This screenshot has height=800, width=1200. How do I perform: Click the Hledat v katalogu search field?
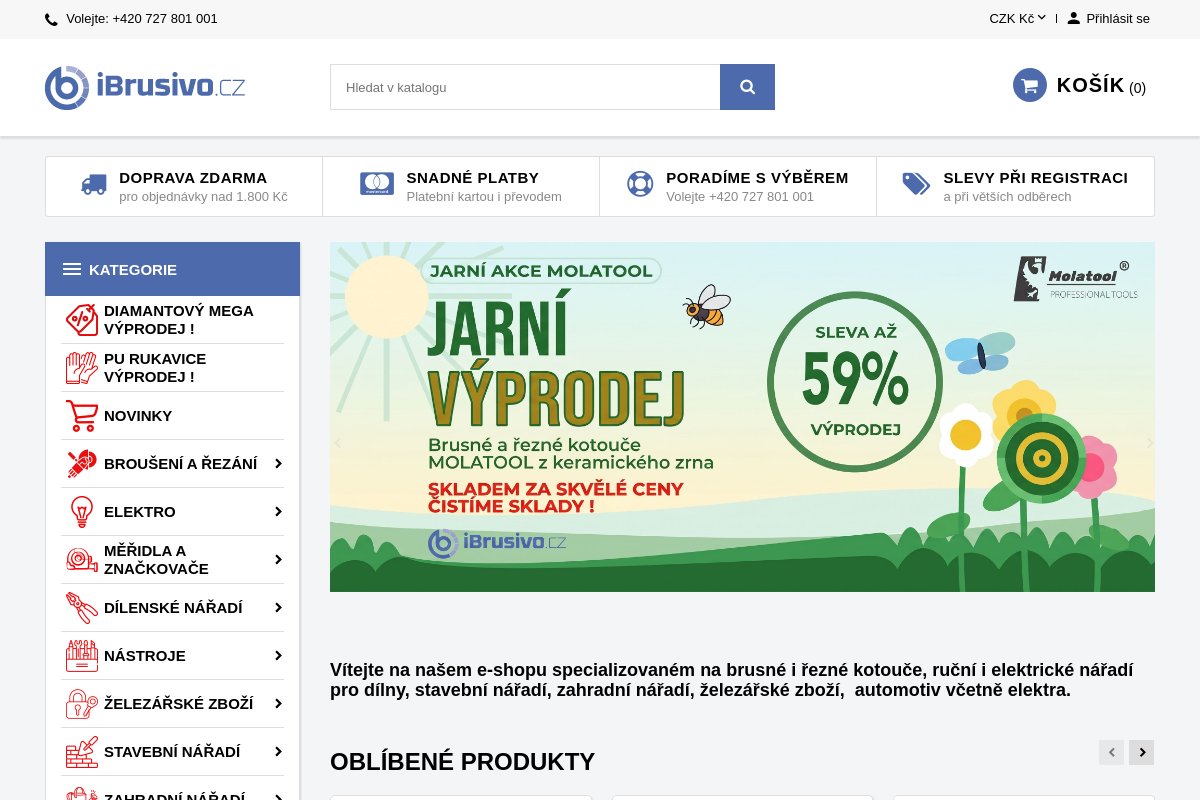click(x=525, y=87)
